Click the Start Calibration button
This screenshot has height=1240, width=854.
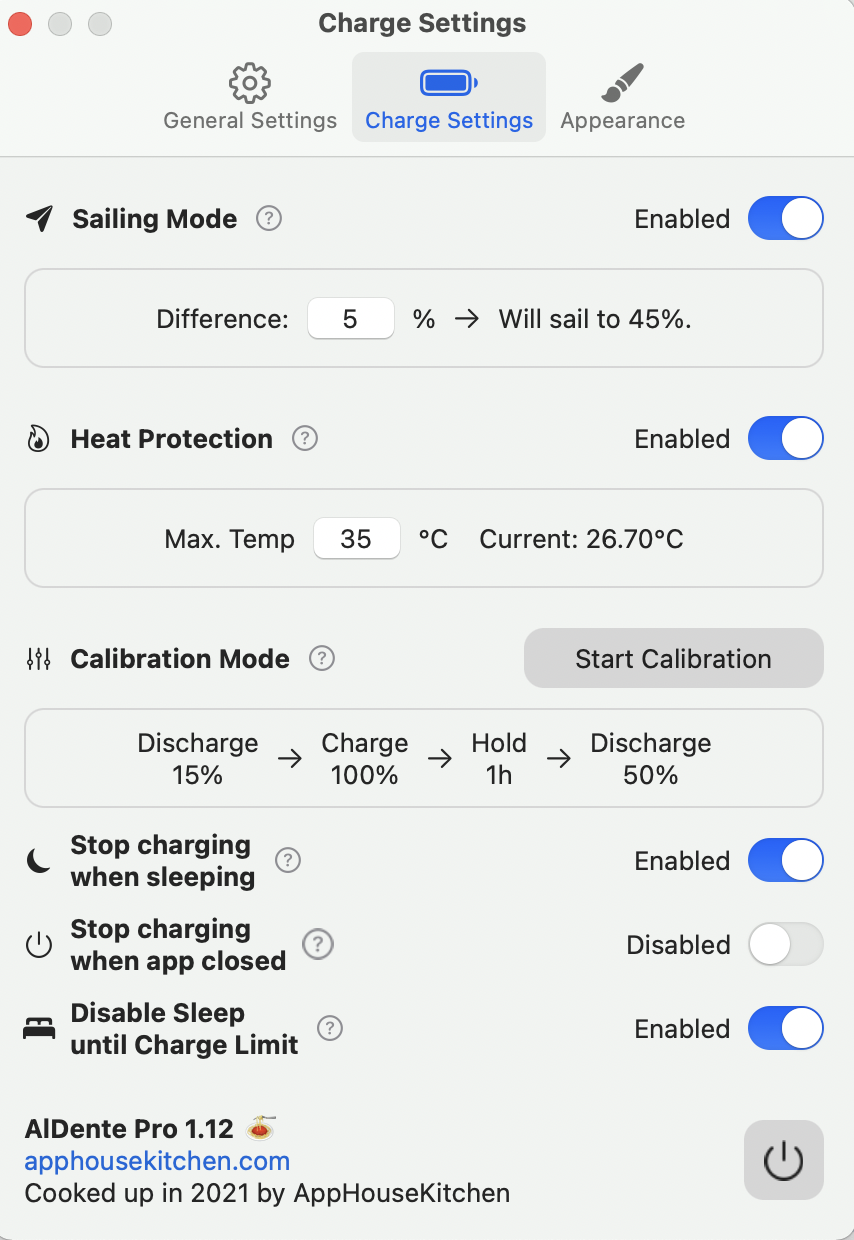click(673, 659)
